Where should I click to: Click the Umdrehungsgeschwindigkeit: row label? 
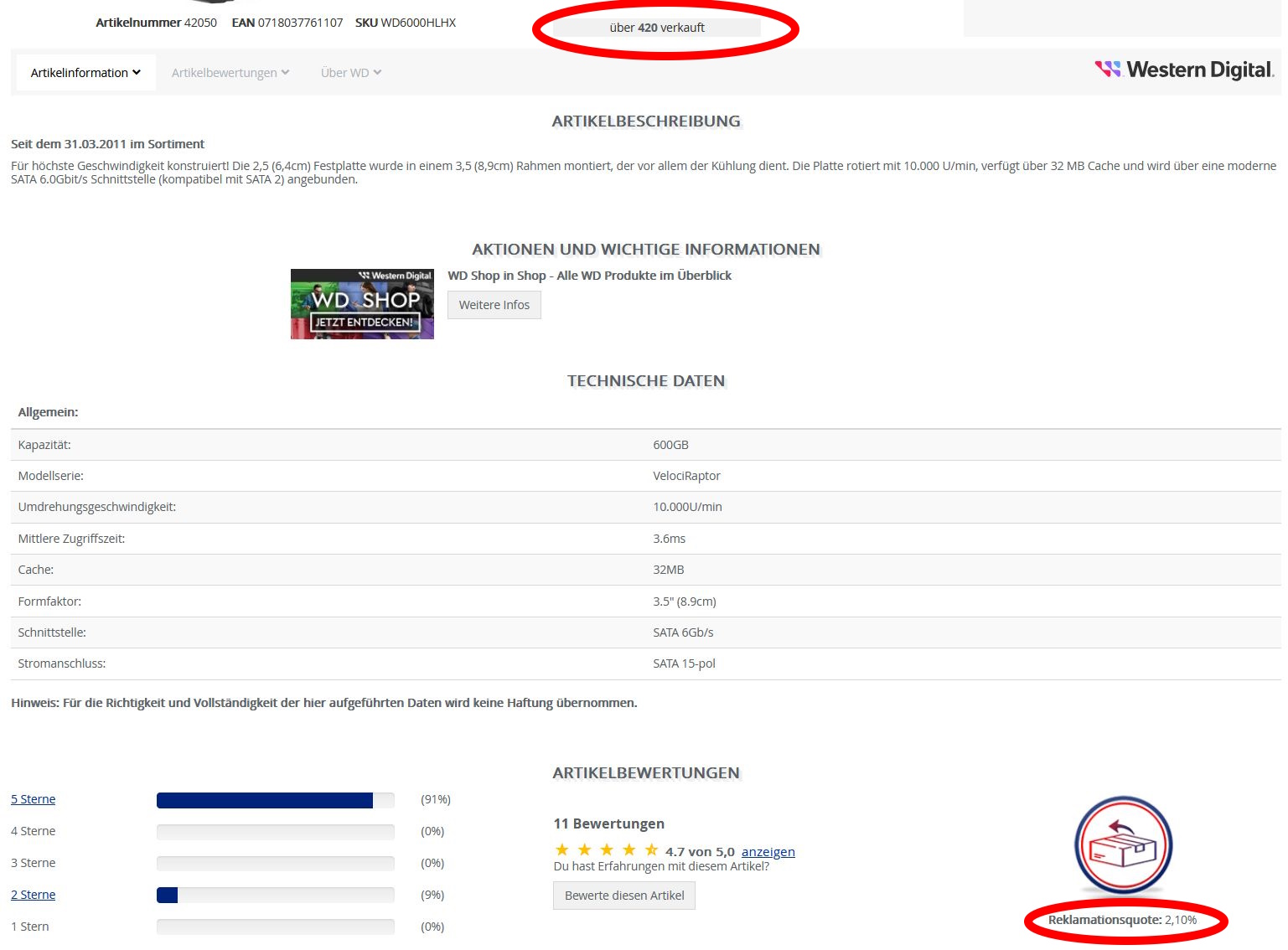click(x=97, y=507)
